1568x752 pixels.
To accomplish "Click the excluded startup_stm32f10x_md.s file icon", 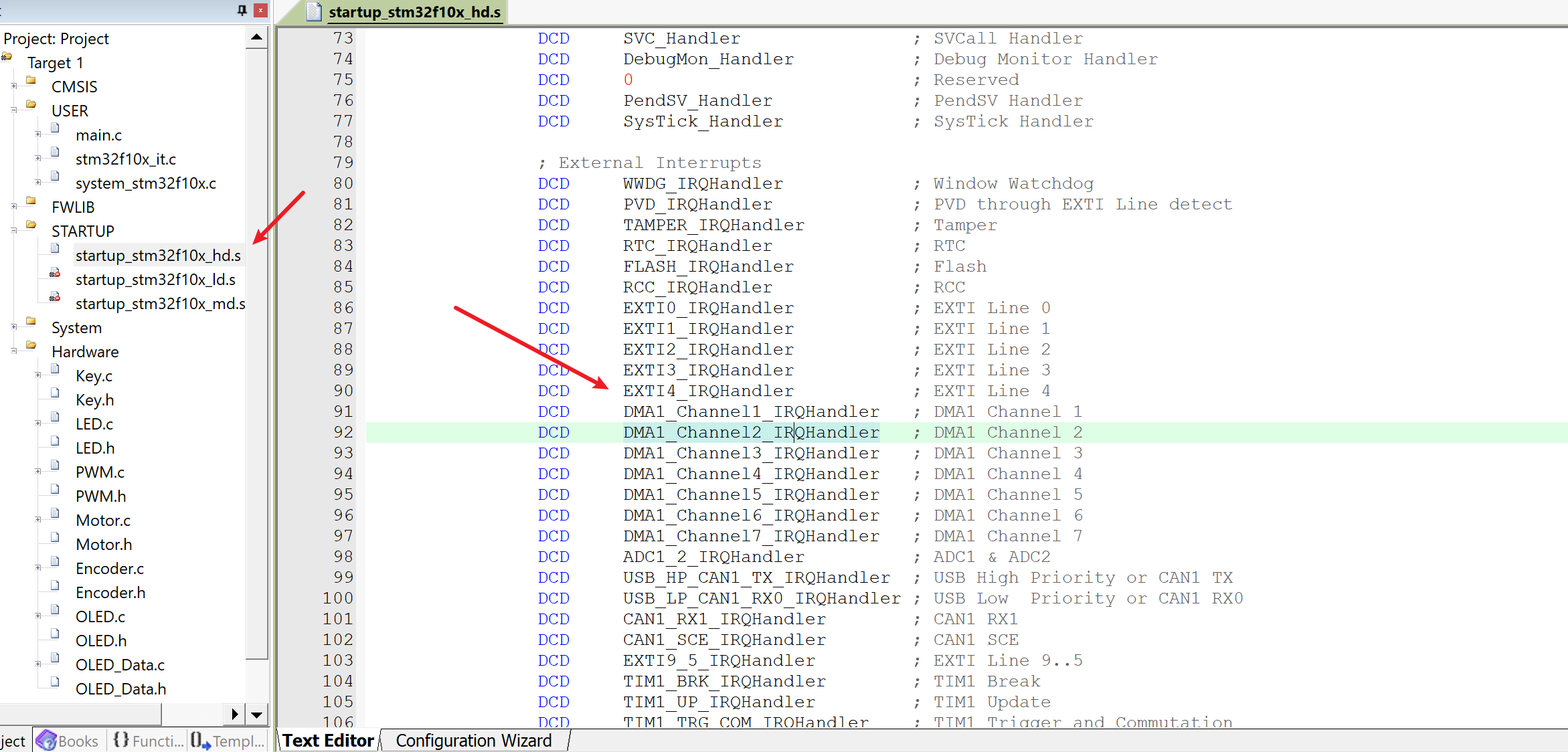I will click(55, 297).
